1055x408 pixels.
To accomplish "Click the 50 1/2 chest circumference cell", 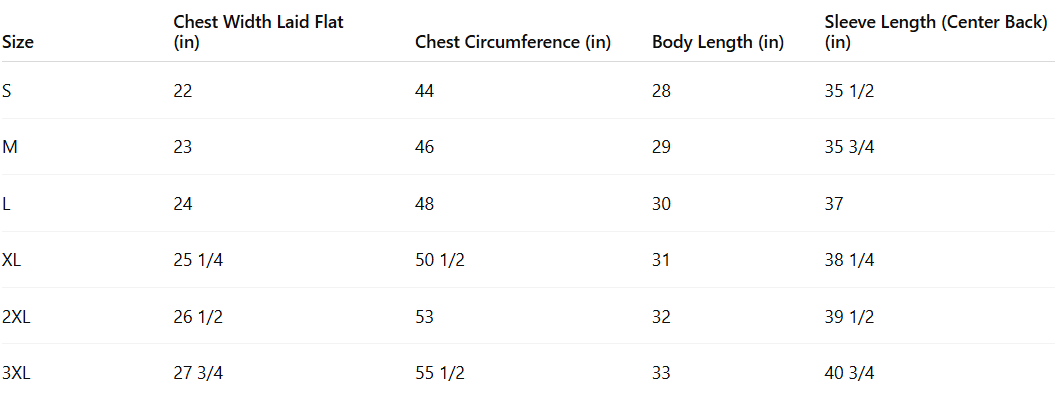I will [x=439, y=260].
